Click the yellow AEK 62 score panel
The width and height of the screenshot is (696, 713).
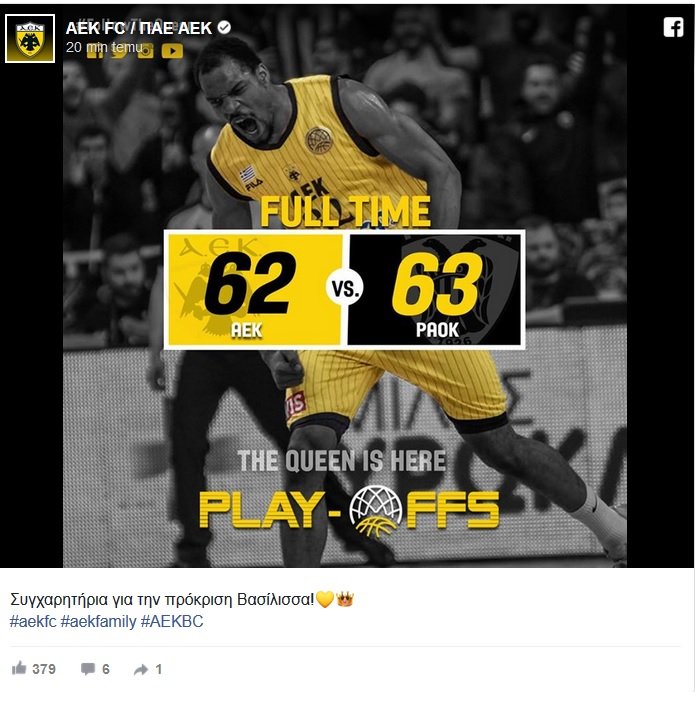[x=255, y=290]
